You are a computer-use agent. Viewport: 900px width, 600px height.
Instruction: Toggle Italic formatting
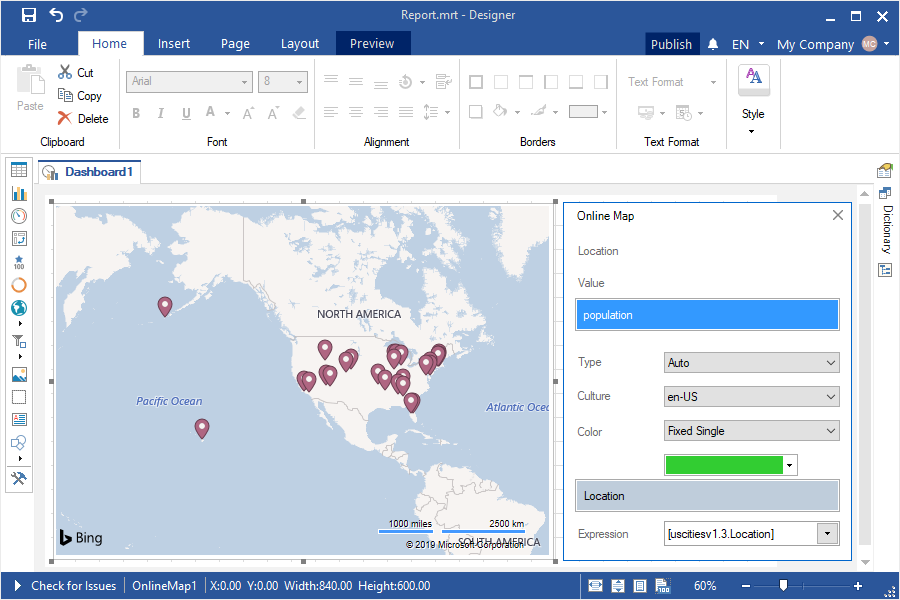161,113
